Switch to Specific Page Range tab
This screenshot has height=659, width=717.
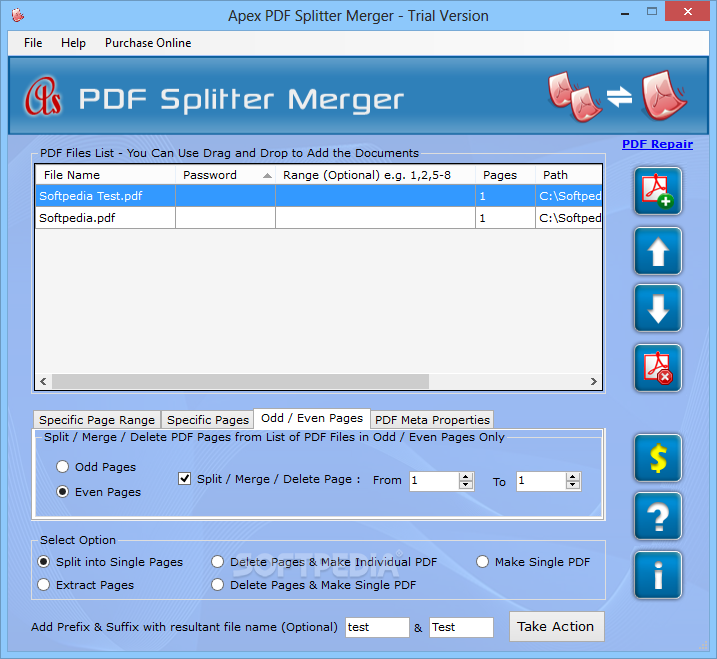pyautogui.click(x=97, y=420)
